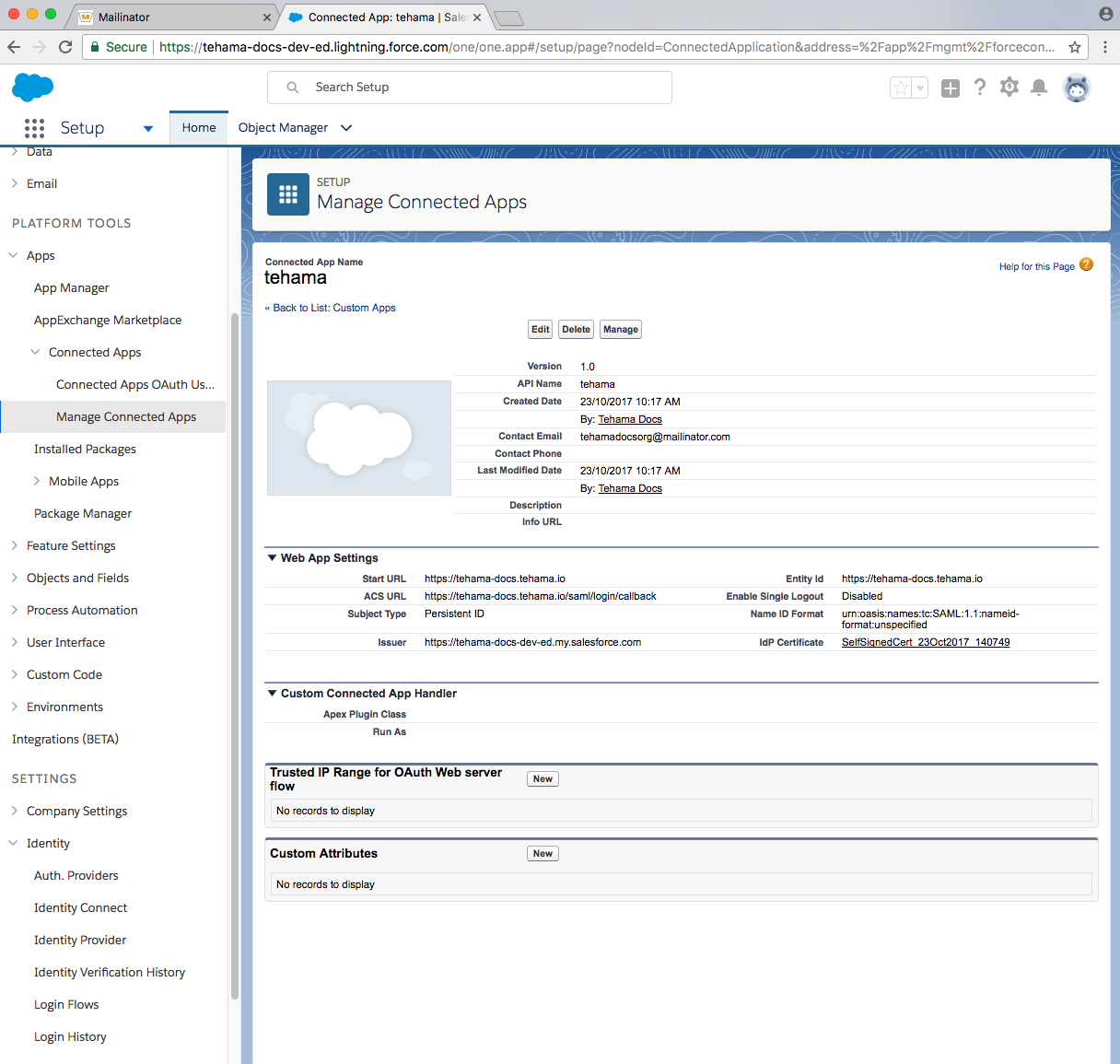Click the Delete button
1120x1064 pixels.
[x=577, y=330]
